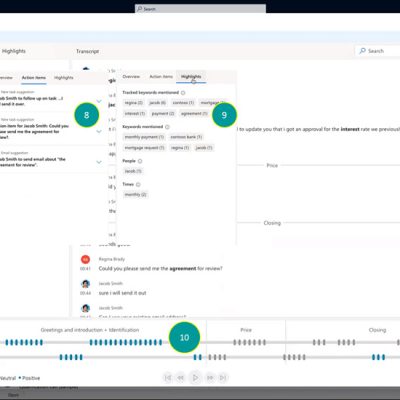Select the jacob (6) tracked keyword chip
Image resolution: width=400 pixels, height=400 pixels.
click(157, 103)
